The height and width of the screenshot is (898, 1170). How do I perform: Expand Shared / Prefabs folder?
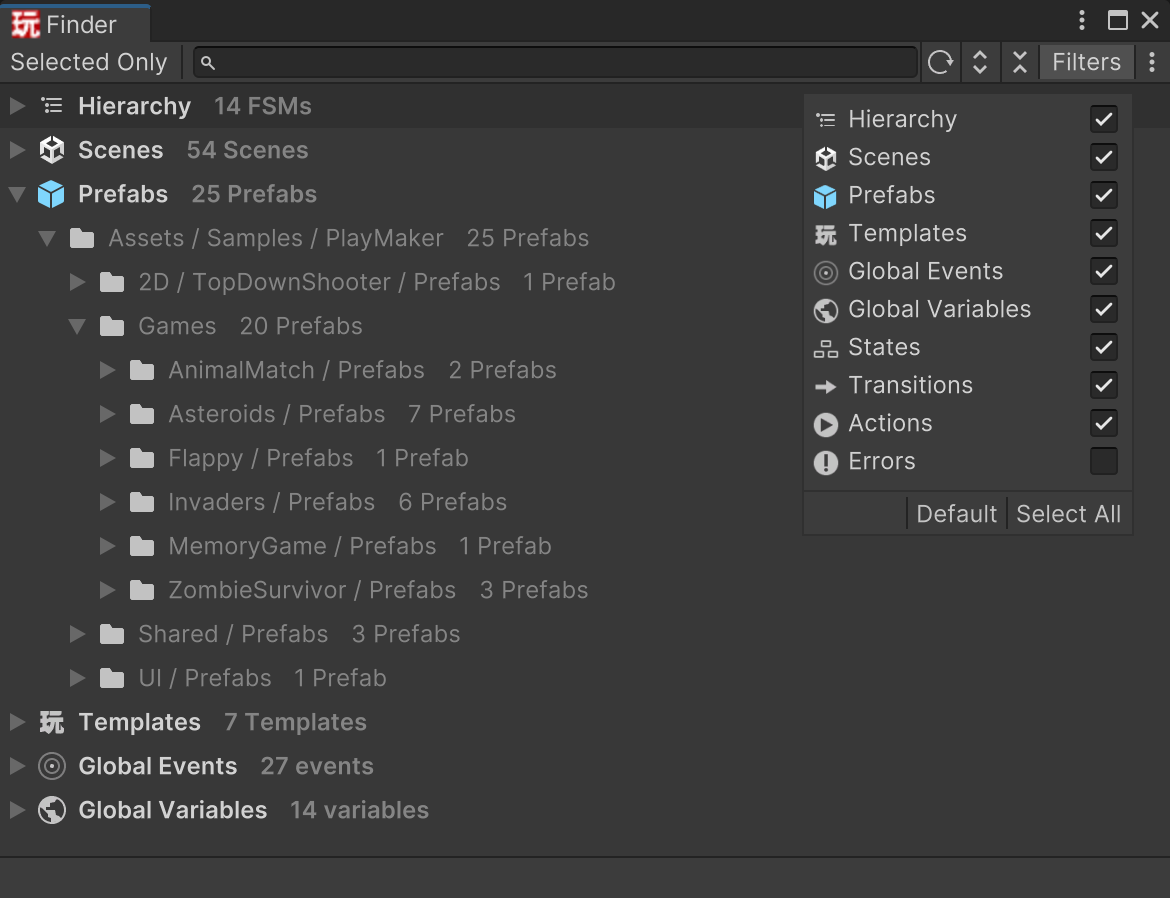click(77, 634)
